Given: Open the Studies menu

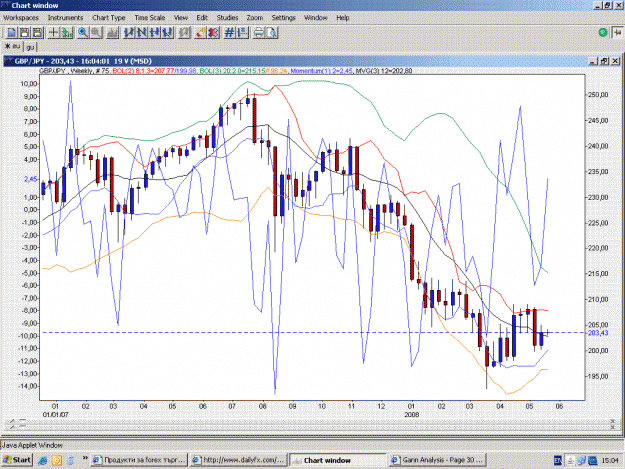Looking at the screenshot, I should tap(227, 18).
